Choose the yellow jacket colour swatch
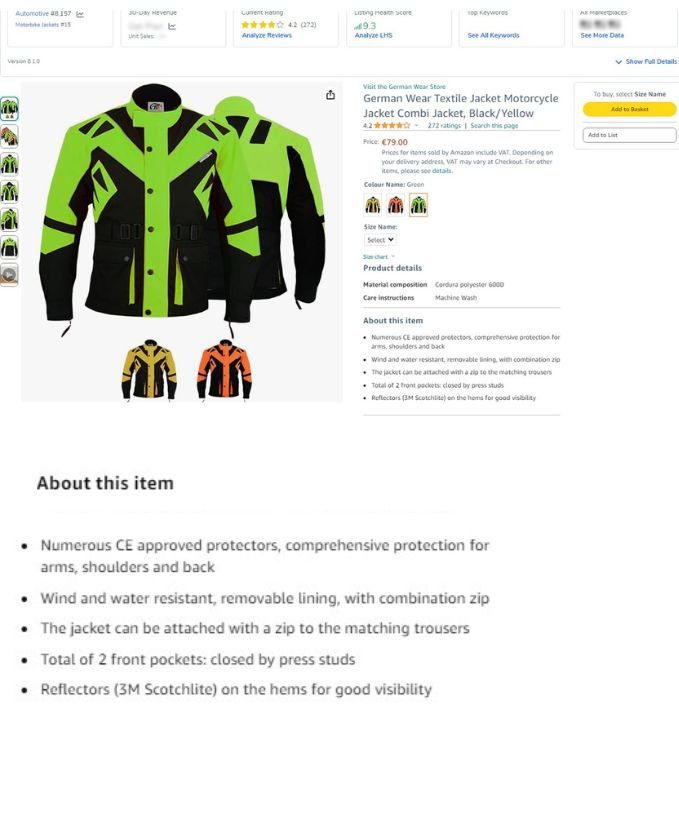 click(x=373, y=204)
